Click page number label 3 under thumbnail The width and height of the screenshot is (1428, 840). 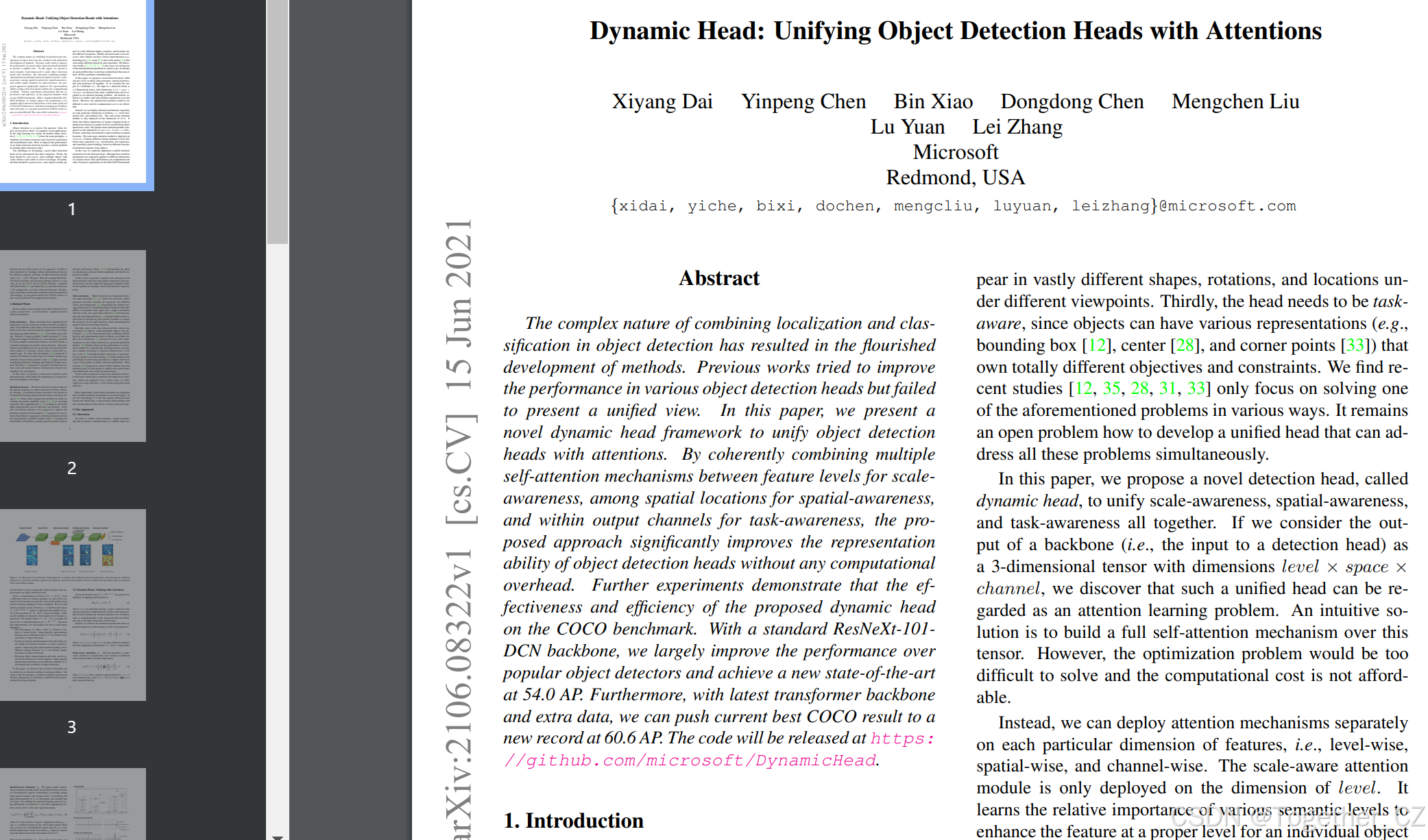tap(71, 727)
